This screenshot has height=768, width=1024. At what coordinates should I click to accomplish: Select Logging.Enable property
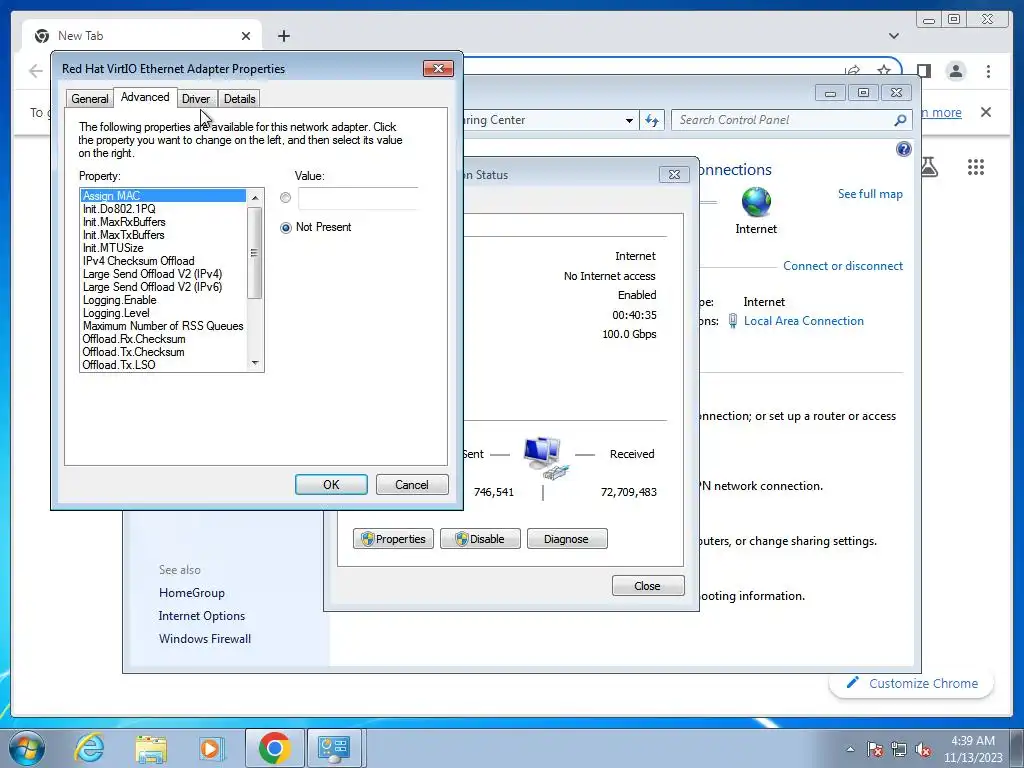[163, 300]
